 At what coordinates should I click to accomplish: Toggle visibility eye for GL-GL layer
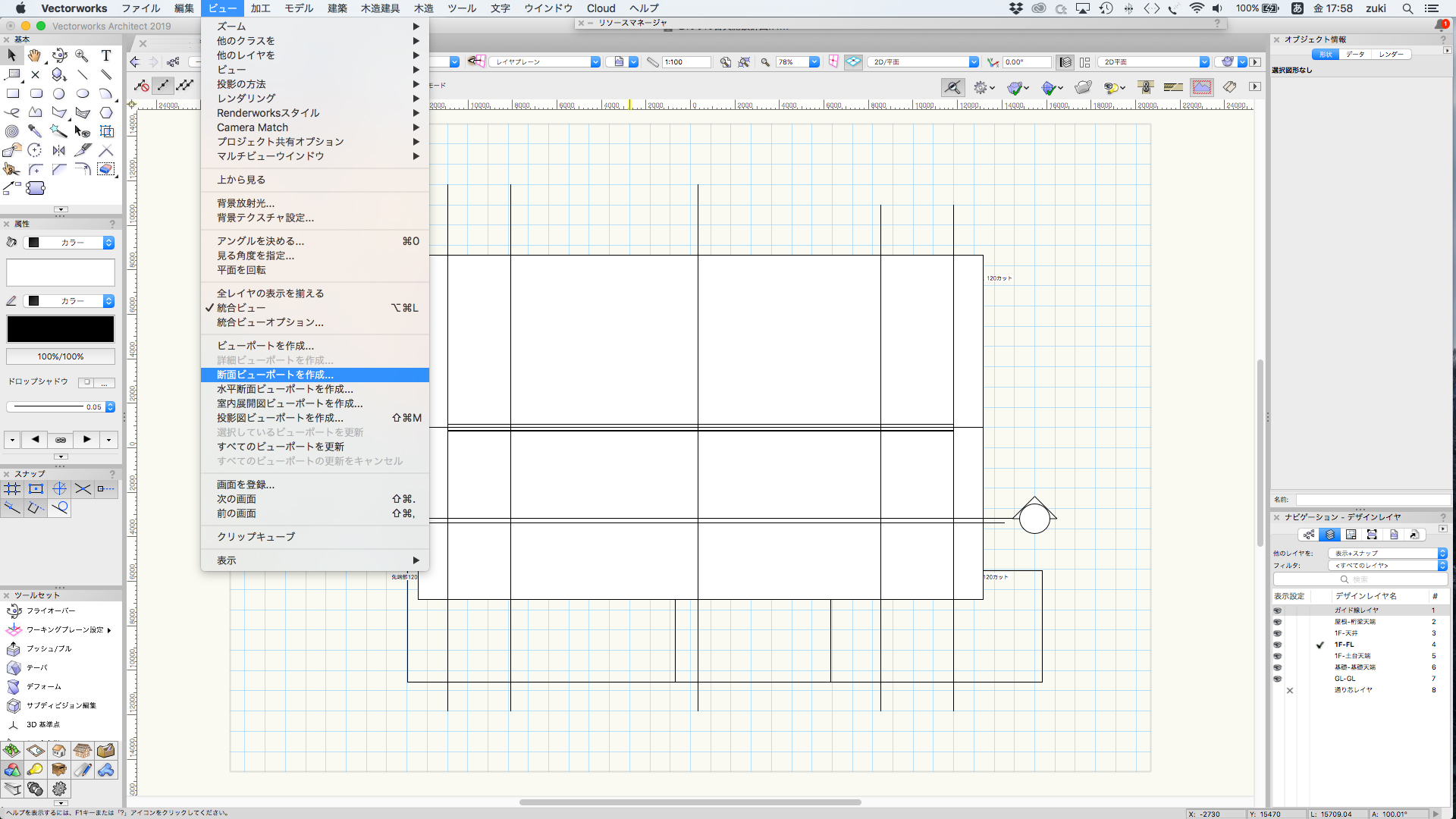tap(1277, 679)
